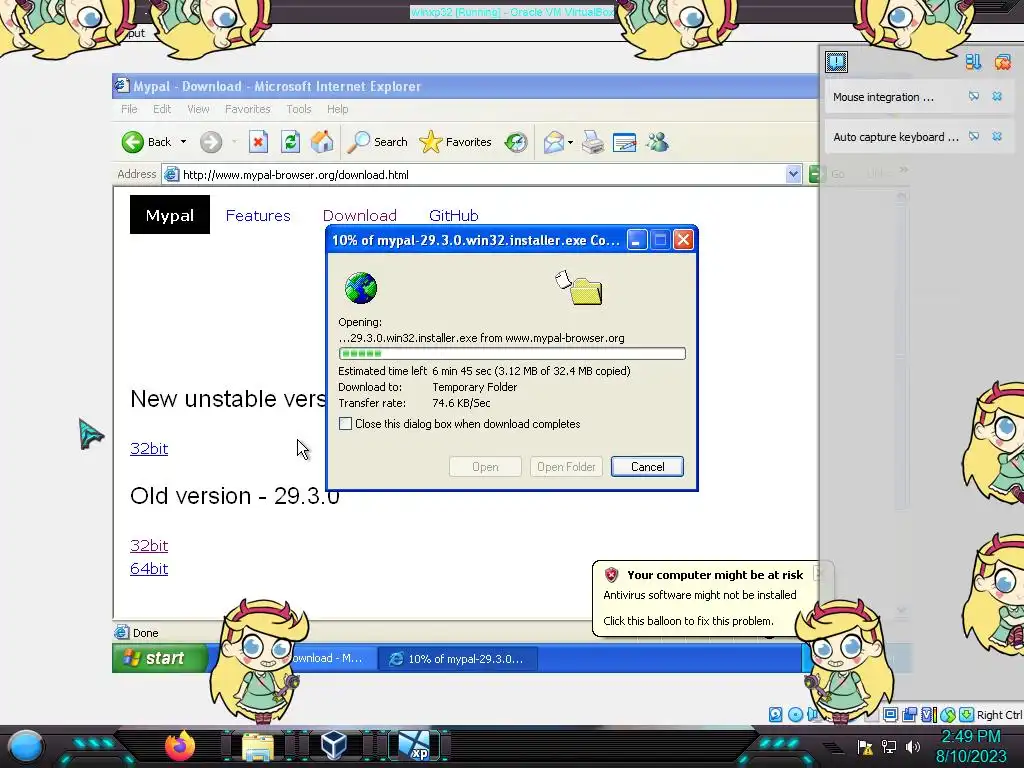This screenshot has height=768, width=1024.
Task: Click the VirtualBox optical disk status icon
Action: [795, 714]
